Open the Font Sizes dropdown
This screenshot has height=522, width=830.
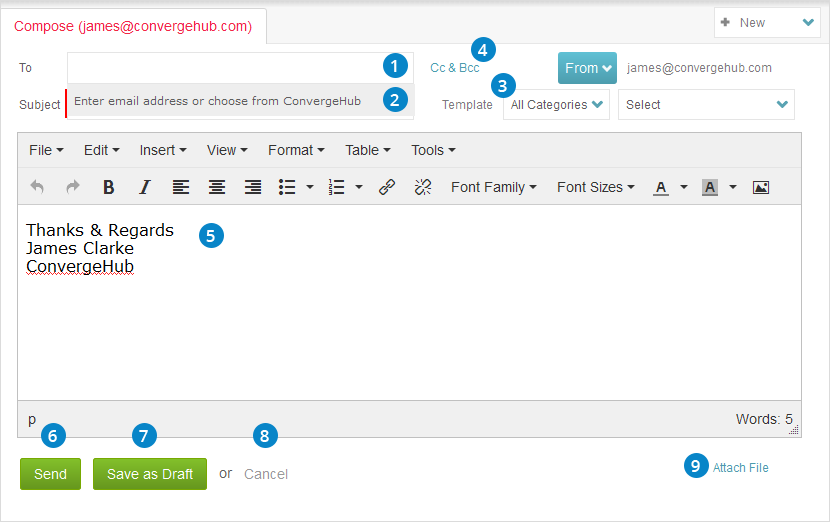[x=596, y=187]
